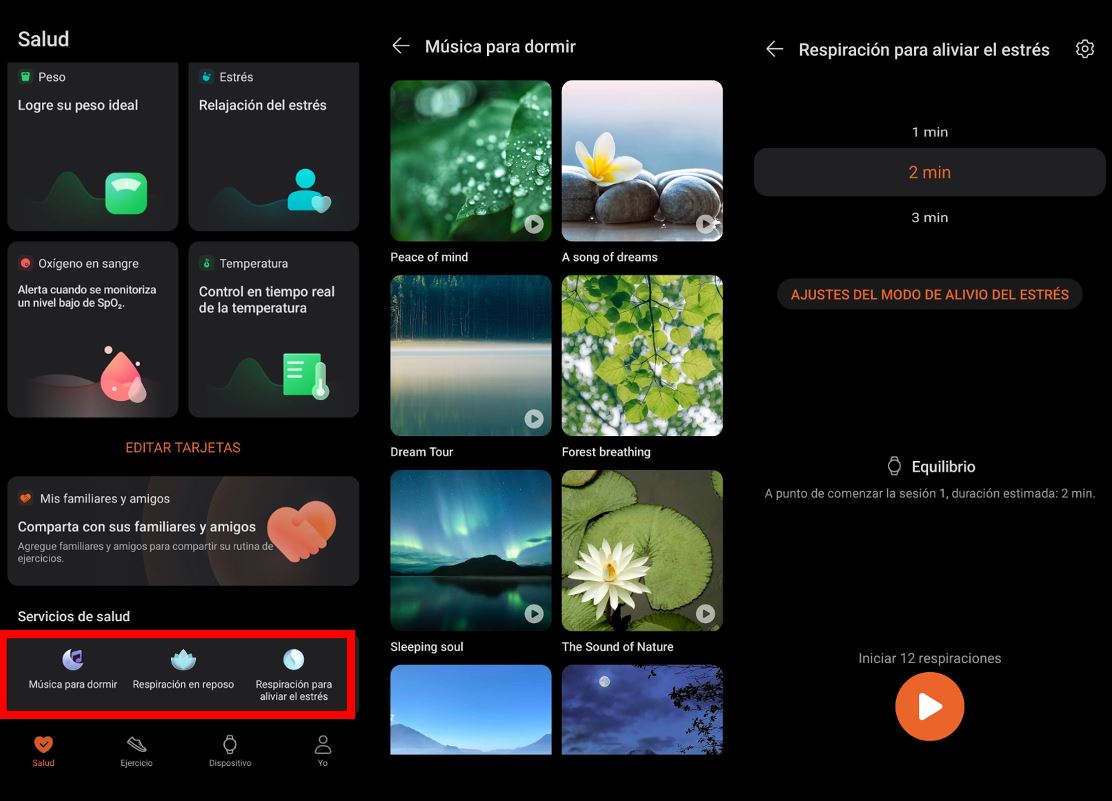Play the Peace of mind track
This screenshot has height=801, width=1112.
click(x=534, y=224)
